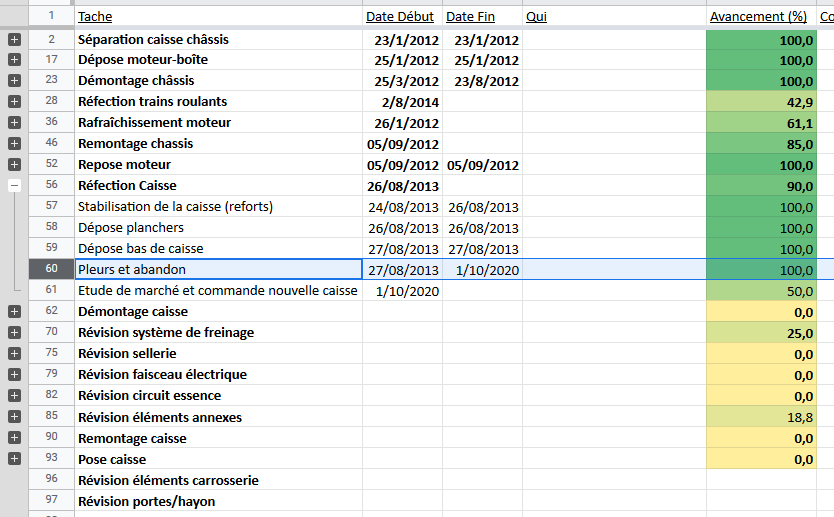The image size is (834, 517).
Task: Select the Stabilisation de la caisse cell
Action: pos(218,207)
